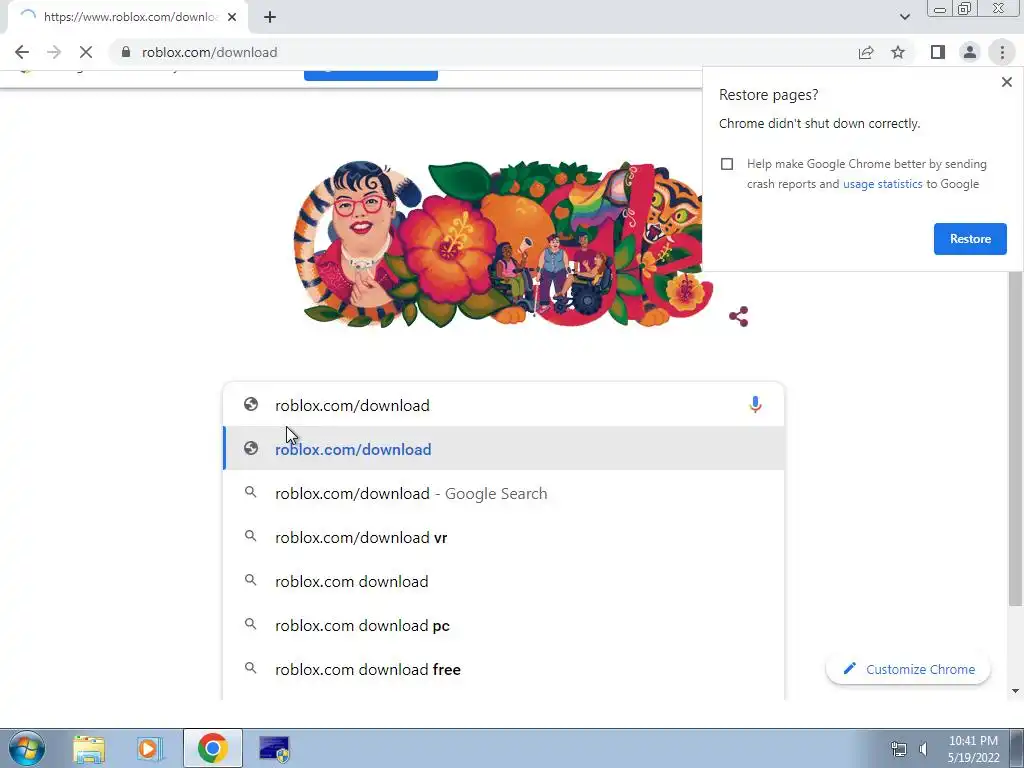
Task: Pick the roblox.com/download vr suggestion
Action: pyautogui.click(x=503, y=537)
